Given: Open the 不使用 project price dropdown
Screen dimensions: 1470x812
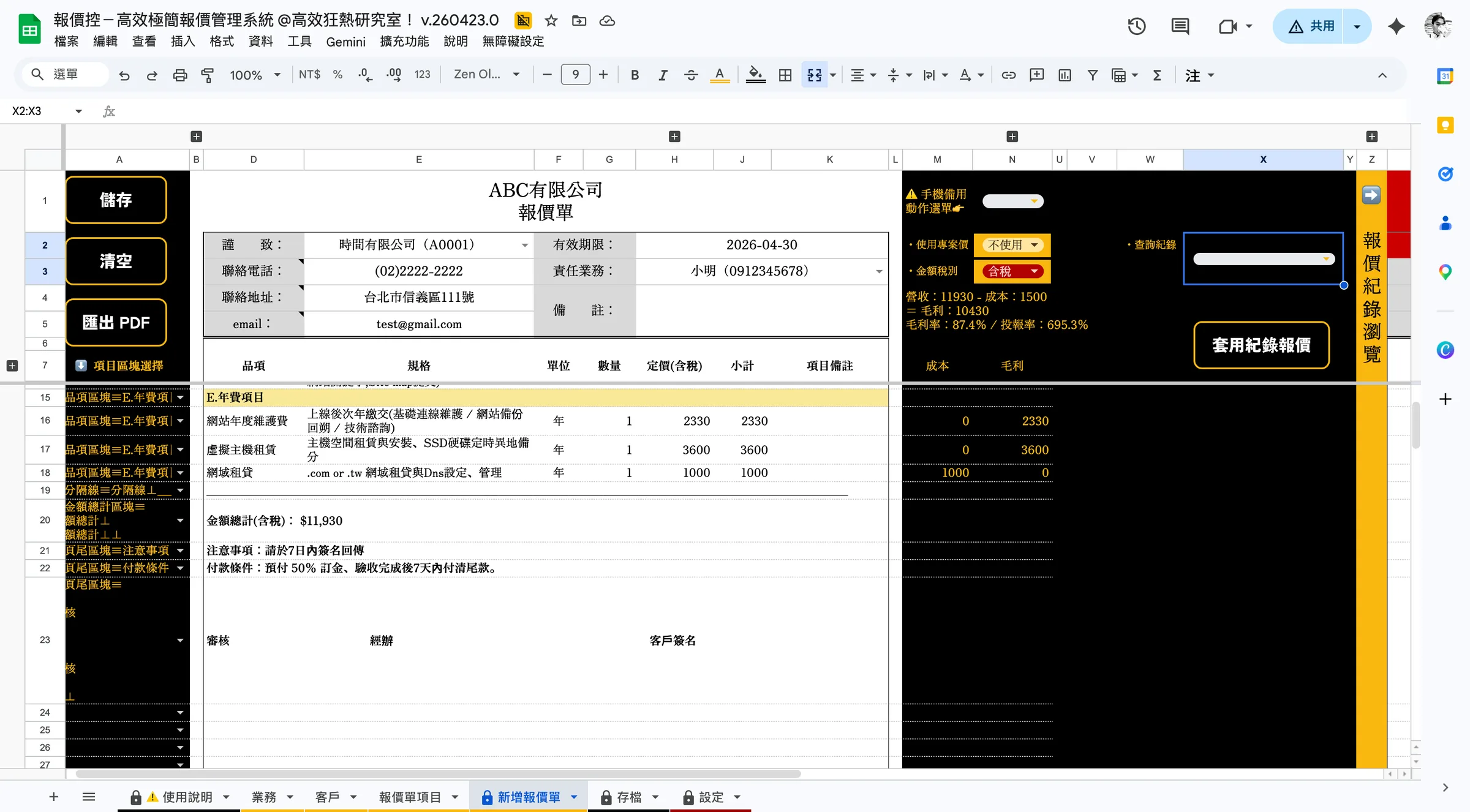Looking at the screenshot, I should coord(1012,245).
